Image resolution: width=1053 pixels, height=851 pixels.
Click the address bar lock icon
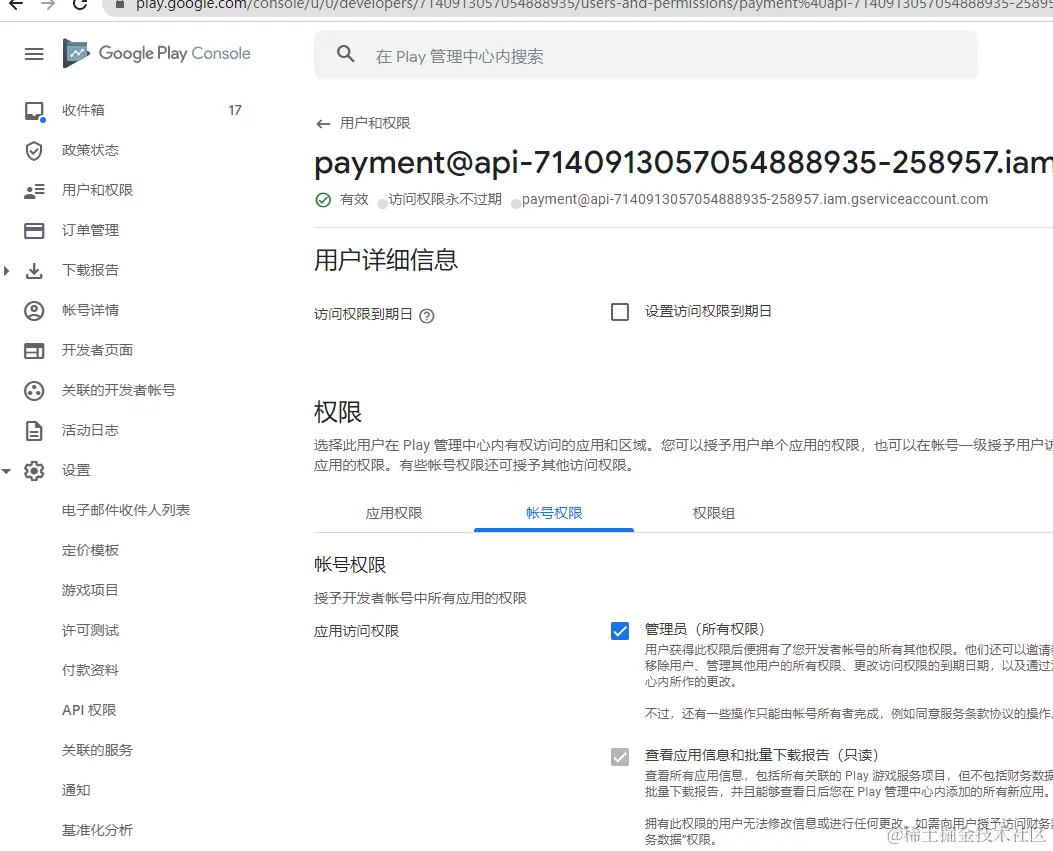pos(120,4)
